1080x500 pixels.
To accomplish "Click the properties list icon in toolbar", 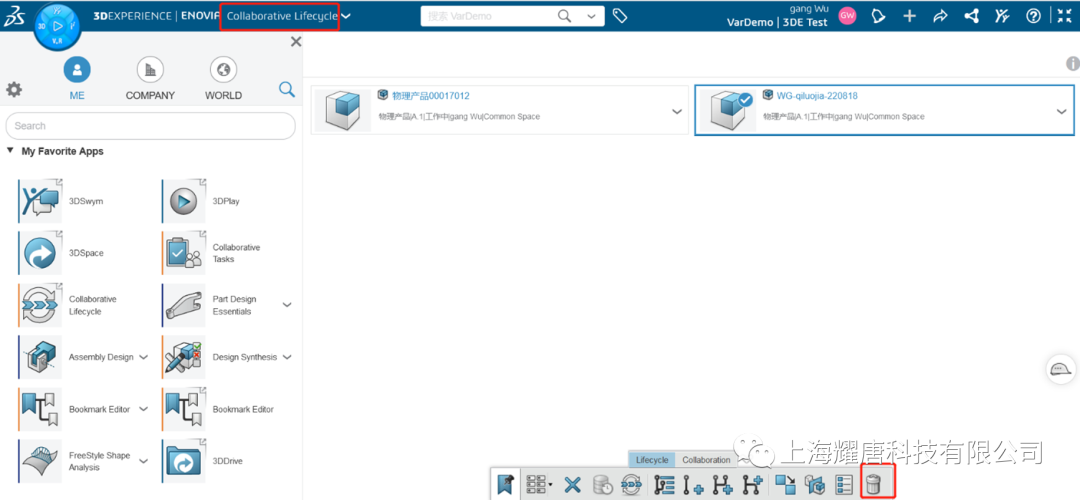I will click(x=844, y=484).
